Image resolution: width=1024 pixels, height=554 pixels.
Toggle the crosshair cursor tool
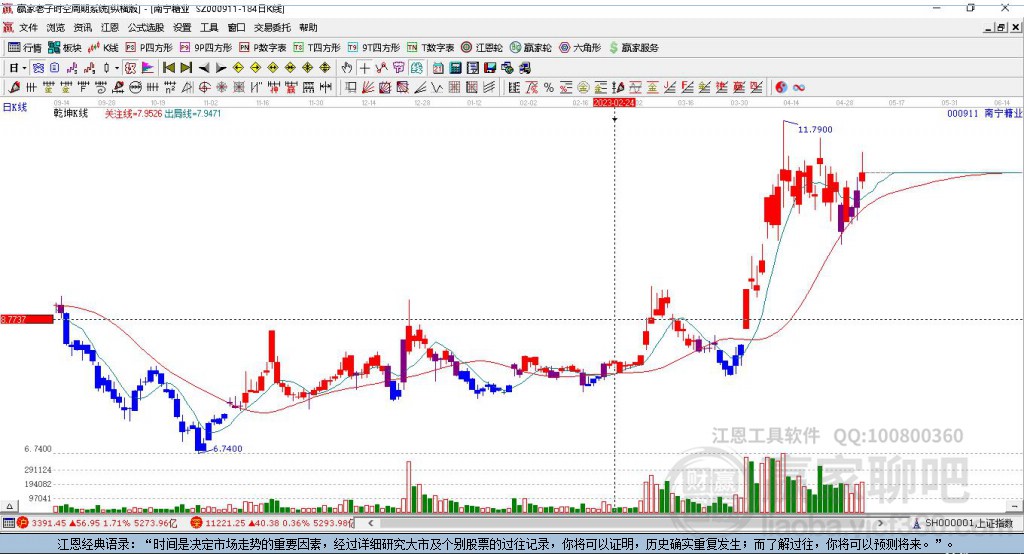pos(364,68)
